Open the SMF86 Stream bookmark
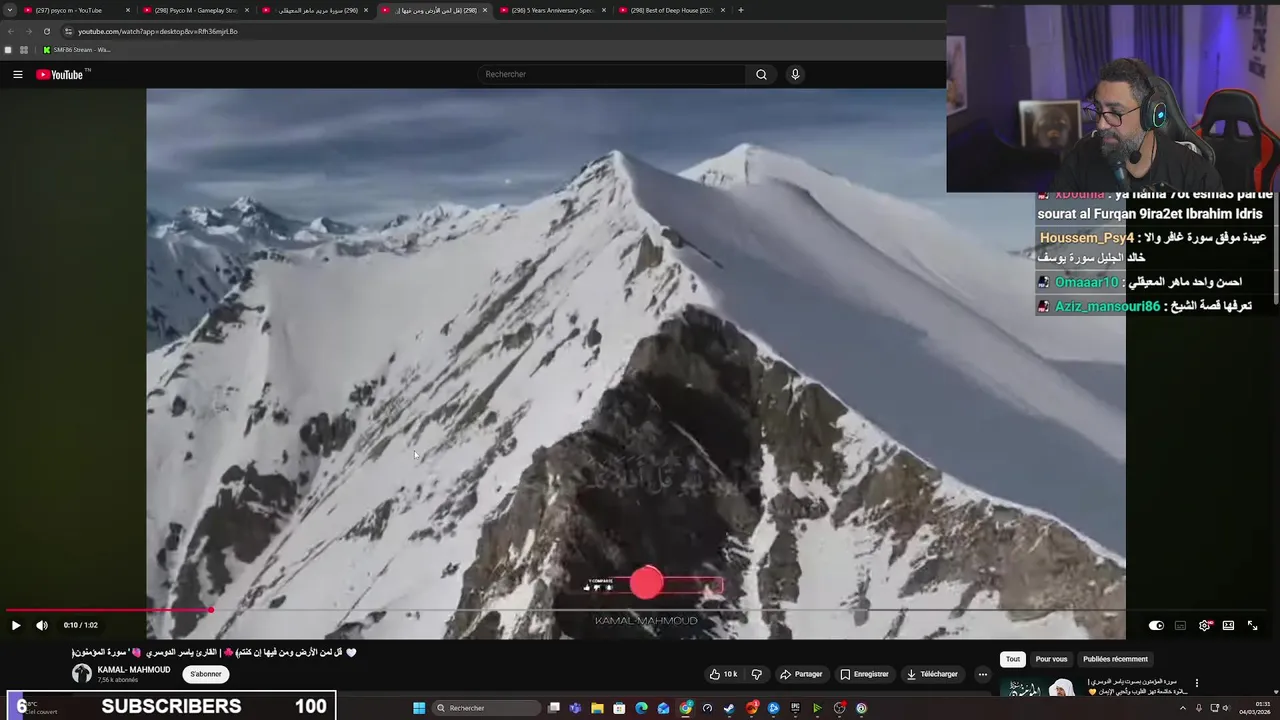1280x720 pixels. pos(77,50)
